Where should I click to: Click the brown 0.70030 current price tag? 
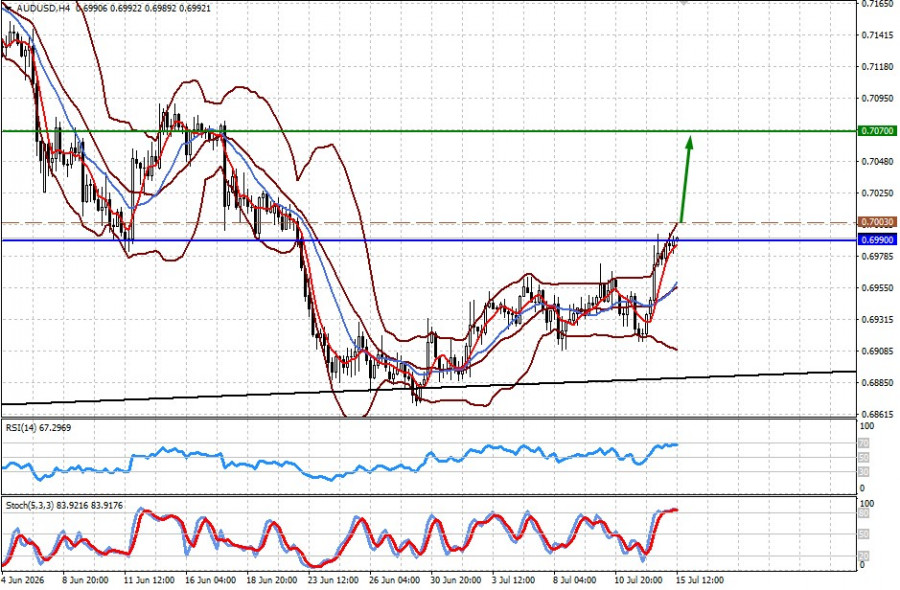click(877, 222)
